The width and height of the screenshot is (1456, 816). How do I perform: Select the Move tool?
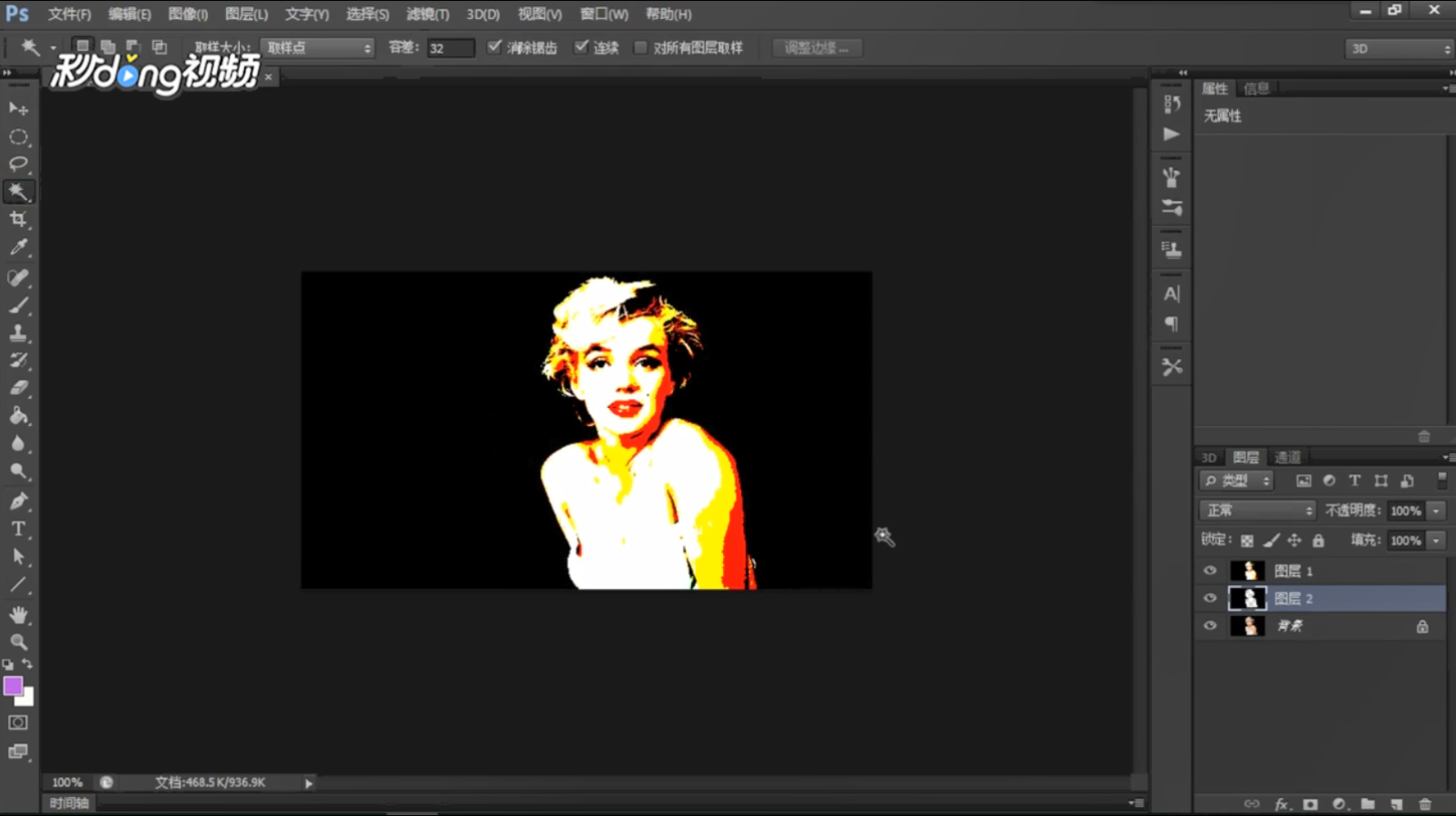18,109
